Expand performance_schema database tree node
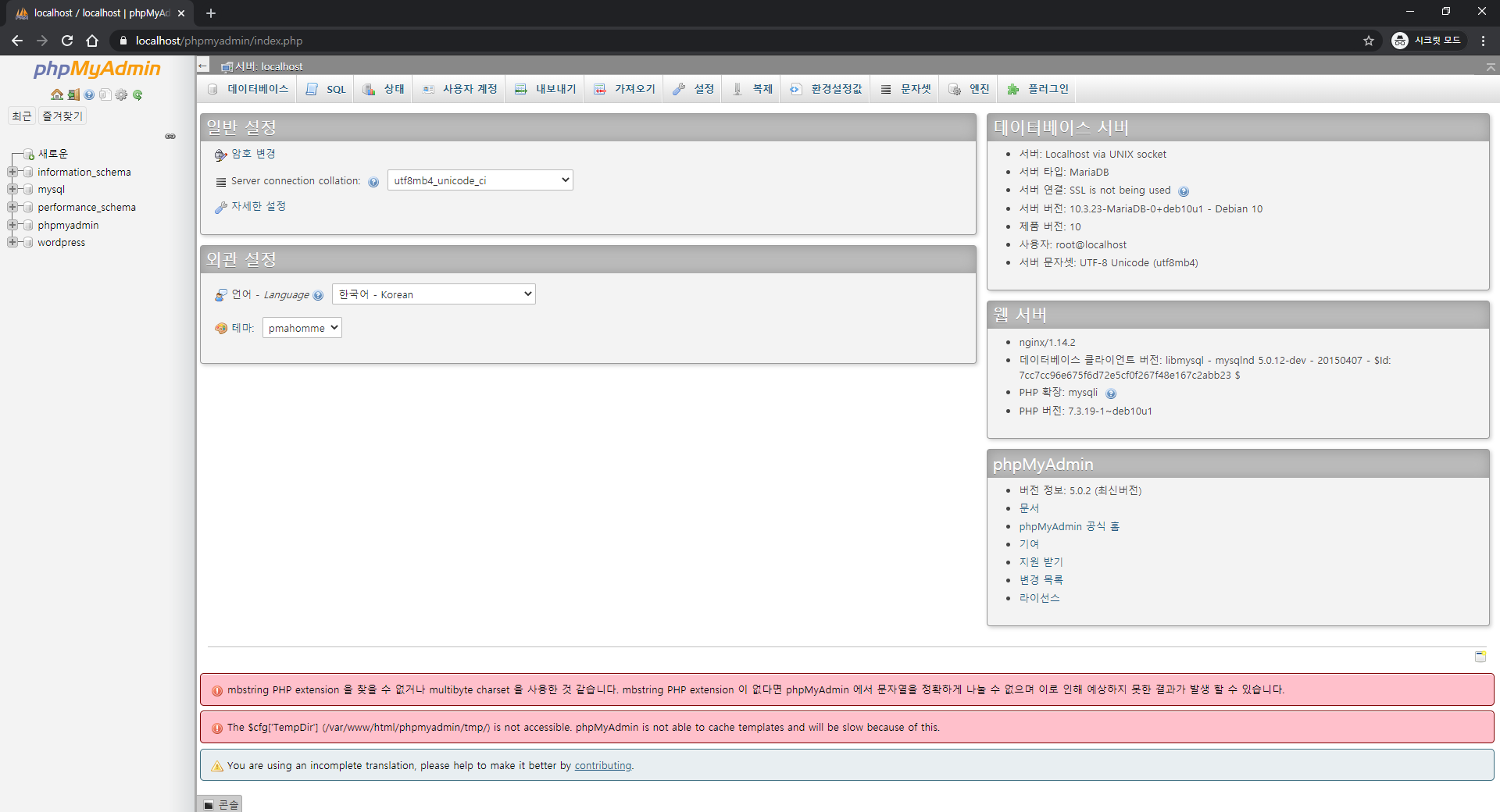 point(12,207)
